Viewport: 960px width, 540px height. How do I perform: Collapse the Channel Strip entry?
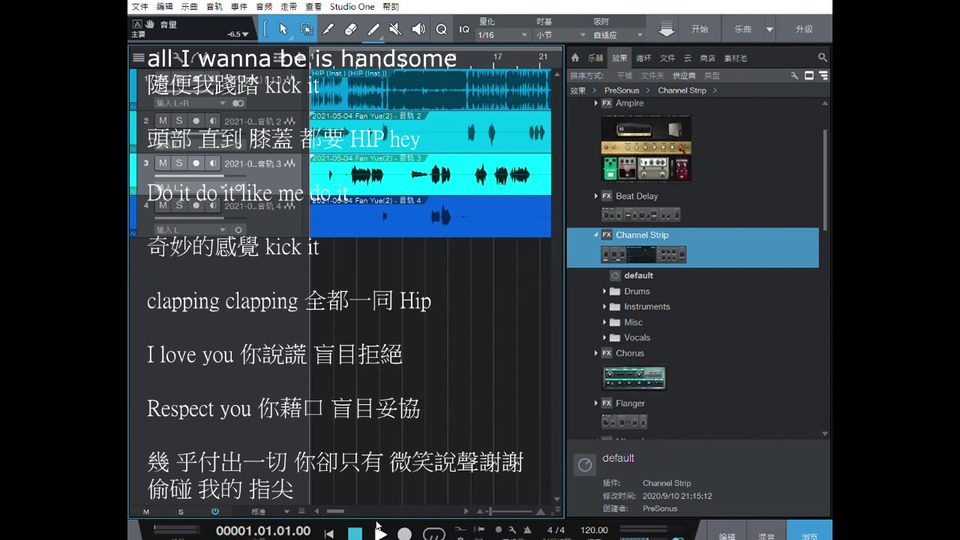(596, 234)
